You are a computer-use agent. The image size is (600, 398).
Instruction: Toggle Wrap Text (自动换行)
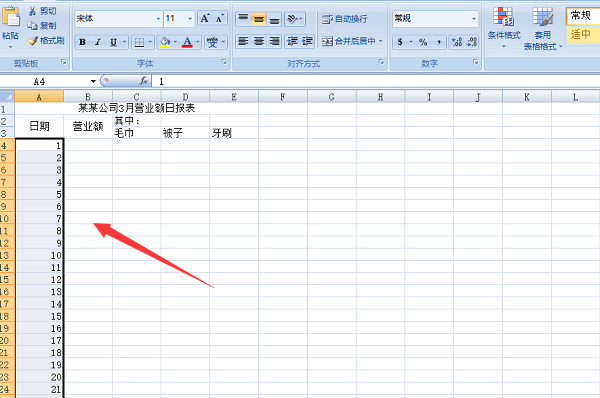click(344, 19)
